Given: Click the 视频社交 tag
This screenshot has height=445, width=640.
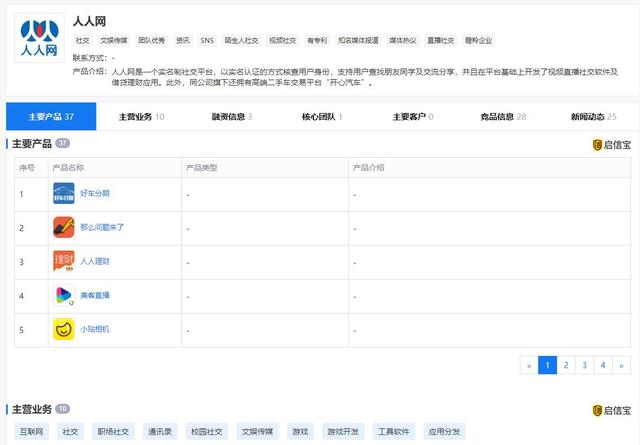Looking at the screenshot, I should coord(282,40).
